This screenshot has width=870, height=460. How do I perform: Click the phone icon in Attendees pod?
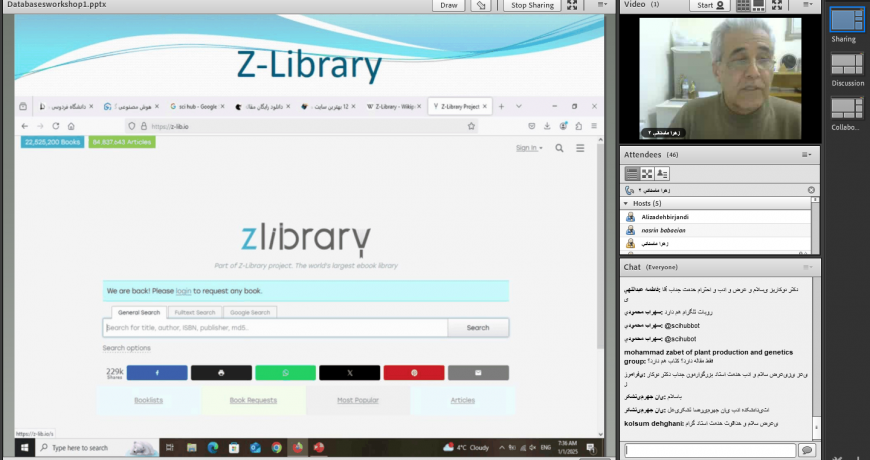[629, 190]
